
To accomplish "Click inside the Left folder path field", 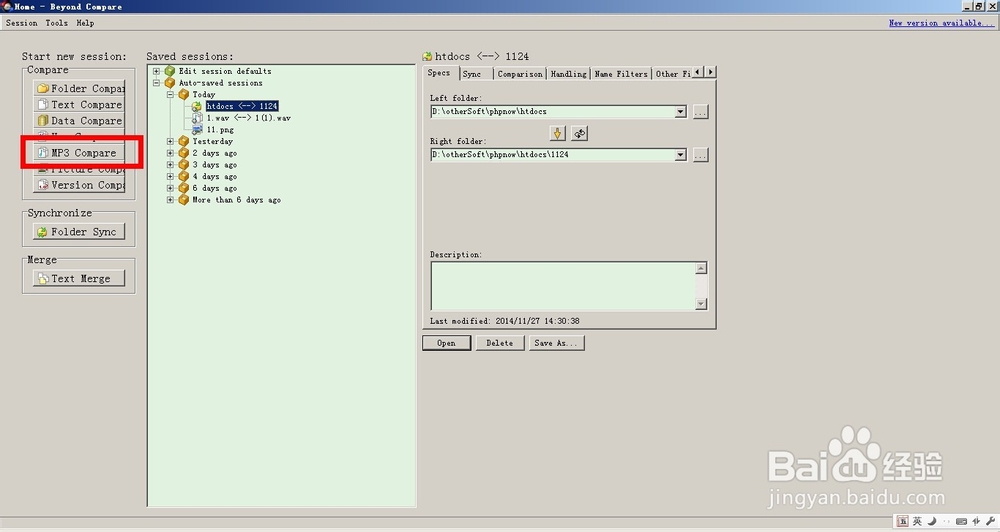I will tap(553, 112).
